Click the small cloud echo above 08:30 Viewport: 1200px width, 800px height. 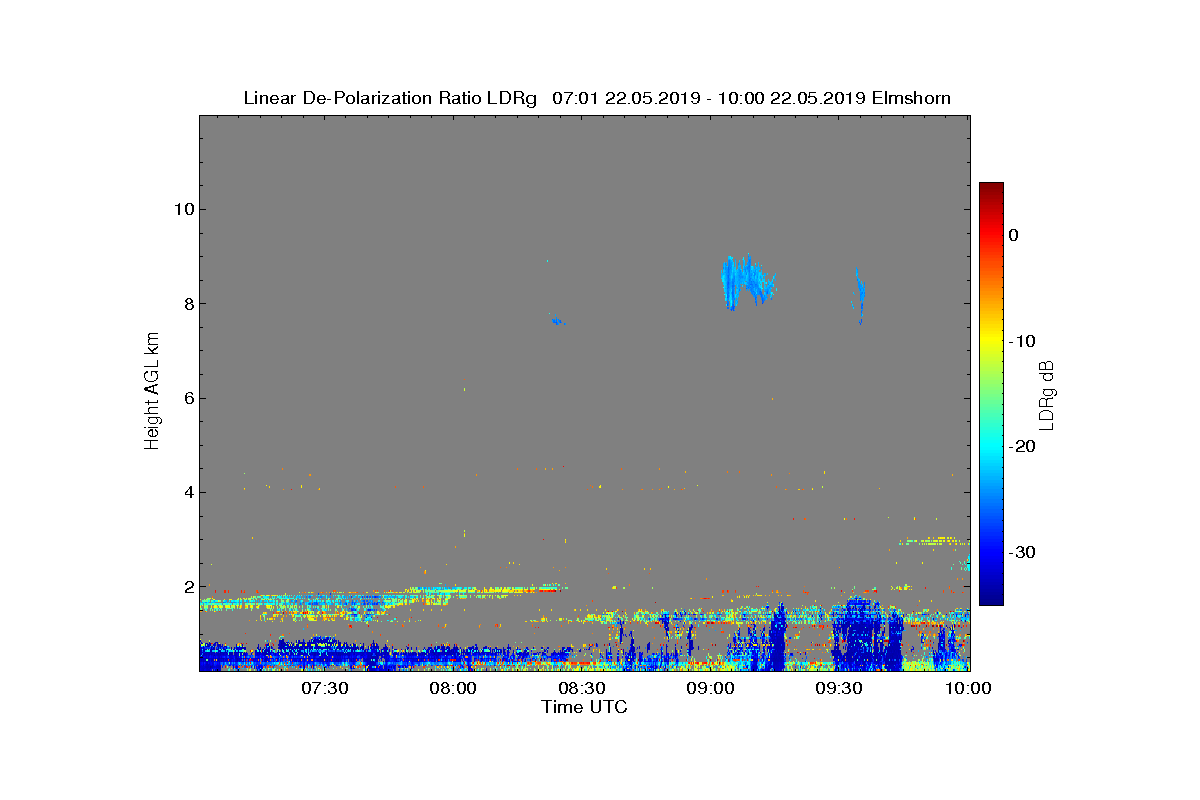click(558, 321)
